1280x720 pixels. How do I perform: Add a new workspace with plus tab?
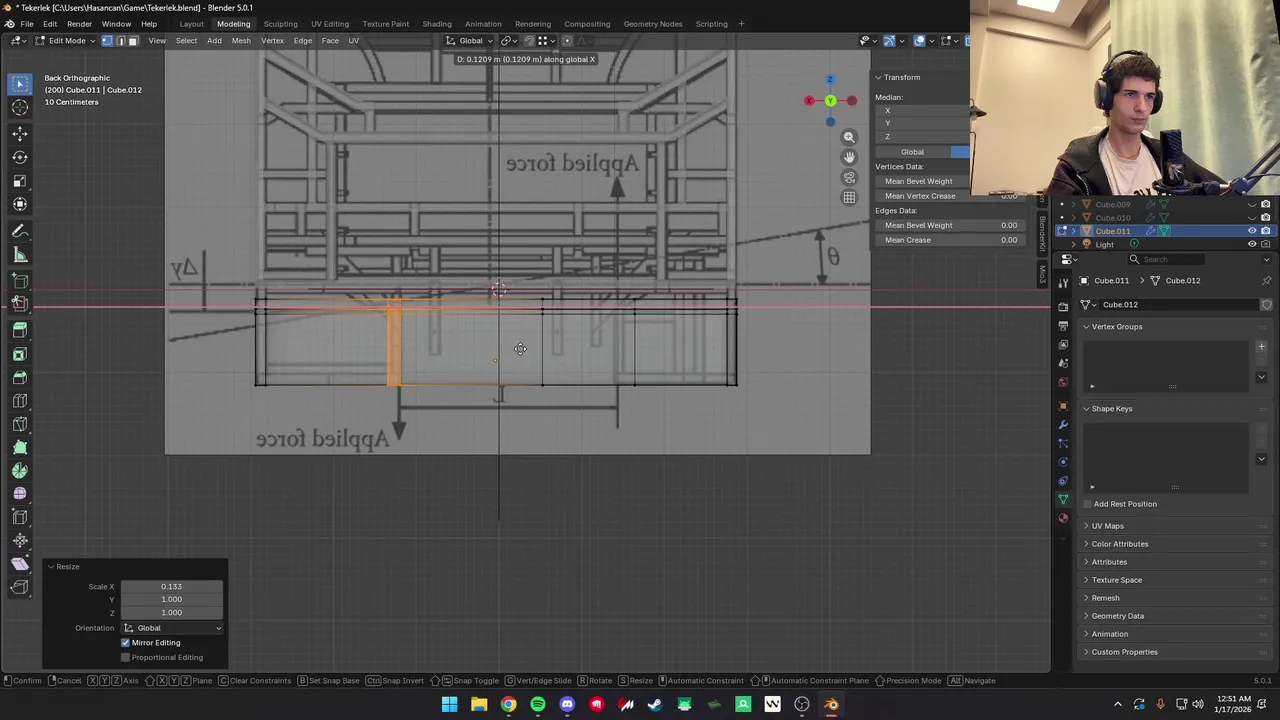[x=741, y=24]
